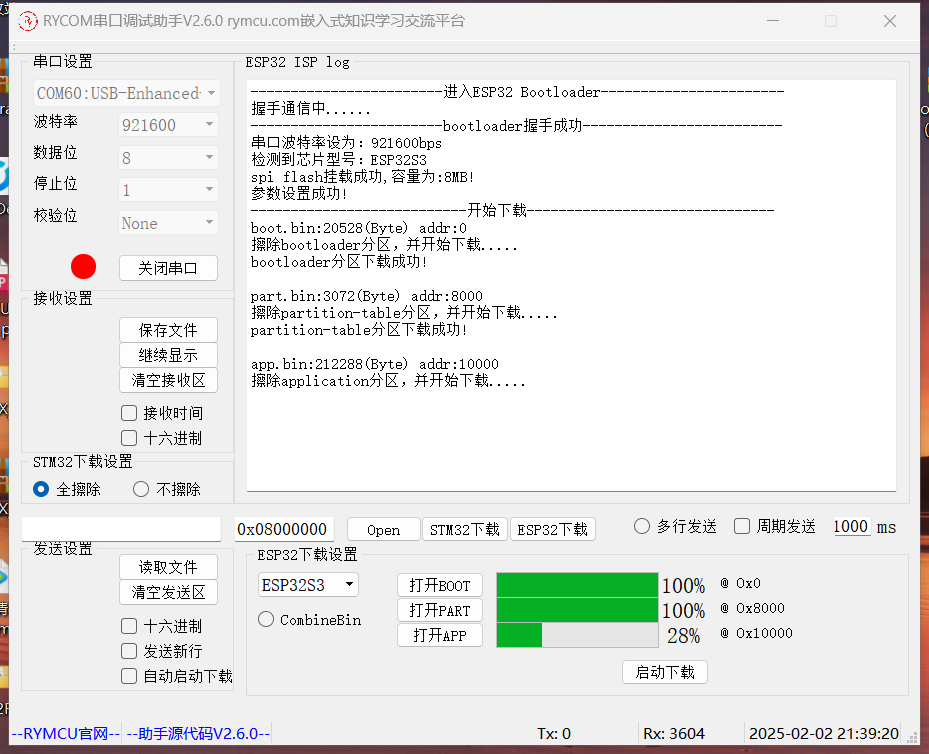Click the RYCOM app icon in the title bar
The height and width of the screenshot is (754, 929).
coord(27,21)
